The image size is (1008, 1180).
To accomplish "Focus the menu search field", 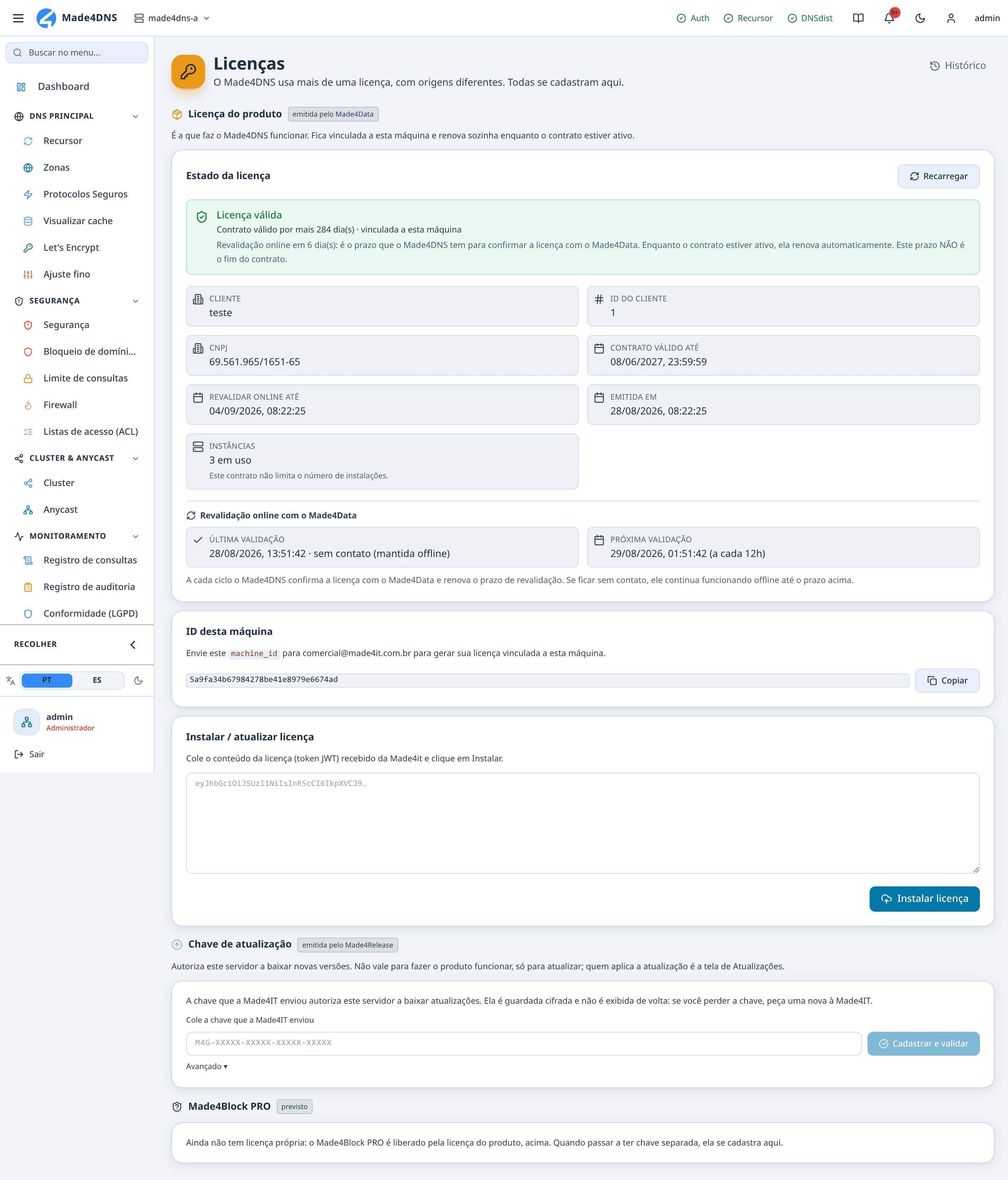I will click(77, 52).
